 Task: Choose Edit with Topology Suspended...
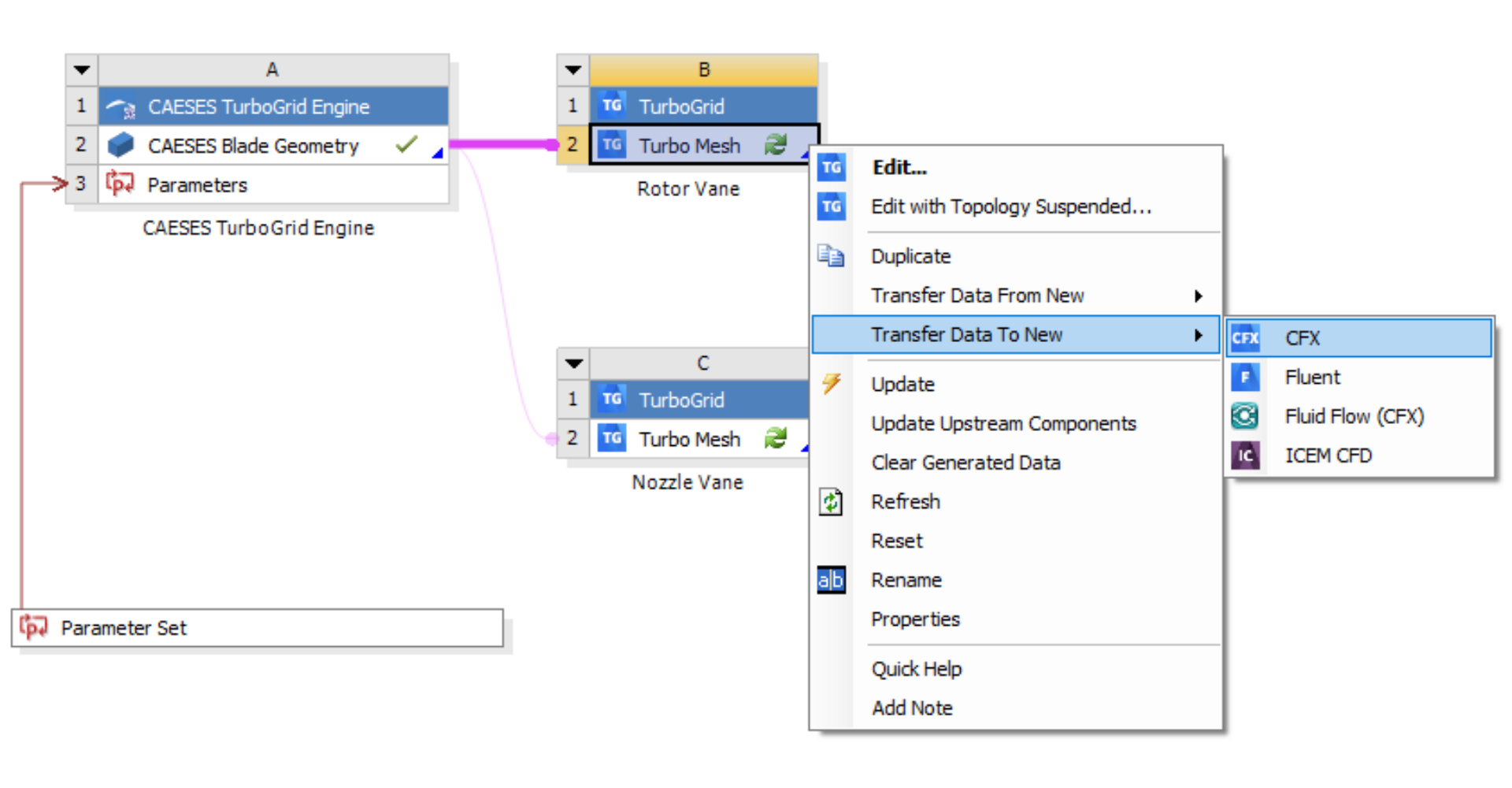coord(1016,206)
